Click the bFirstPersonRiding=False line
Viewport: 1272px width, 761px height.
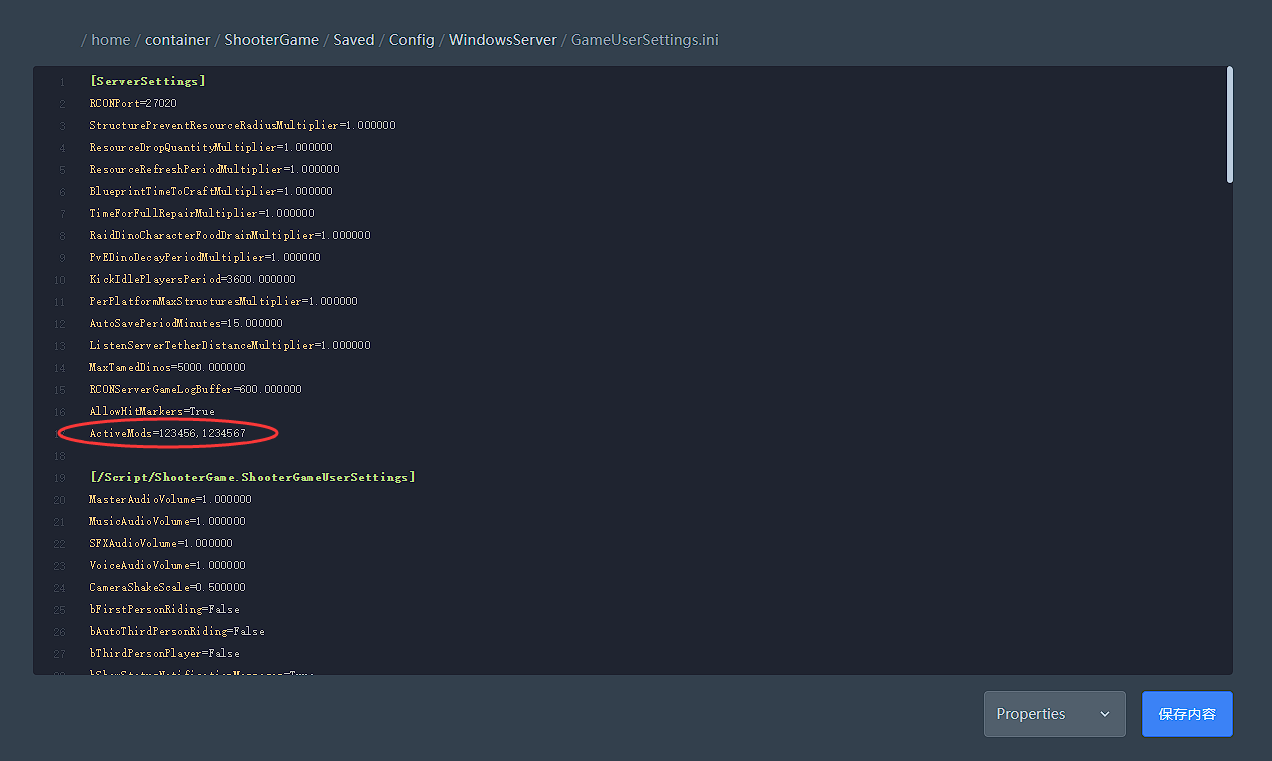coord(164,609)
